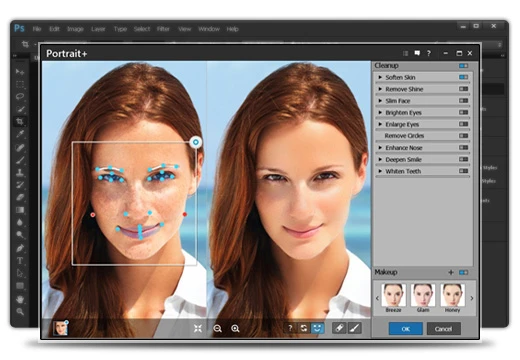The image size is (520, 360).
Task: Click fit-to-screen icon in Portrait+ bottom bar
Action: 198,329
